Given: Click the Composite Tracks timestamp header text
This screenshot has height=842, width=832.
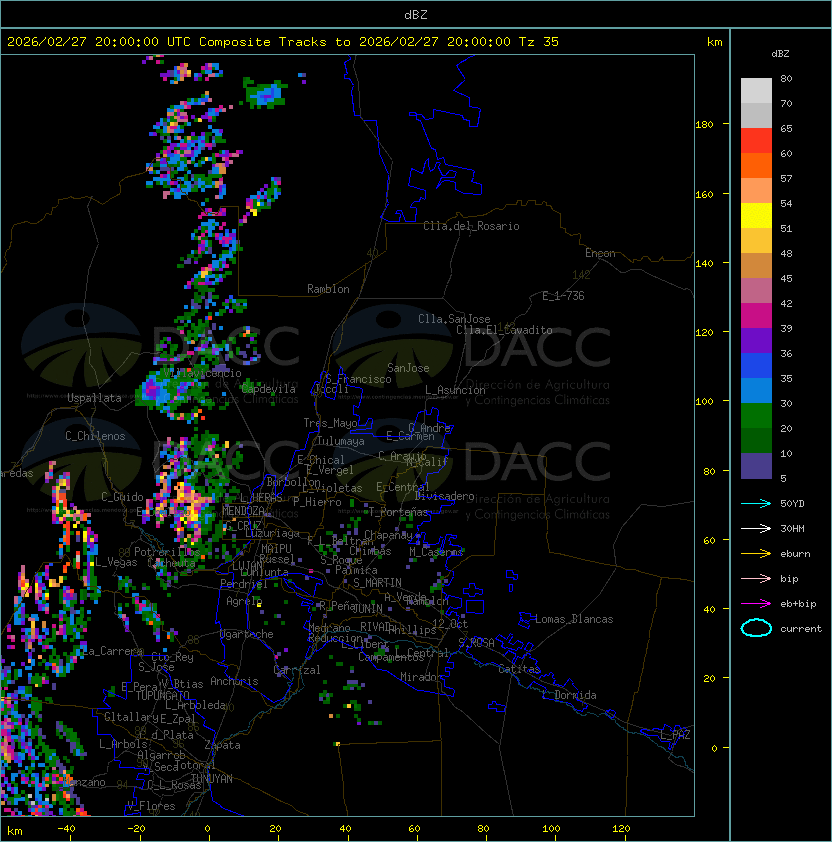Looking at the screenshot, I should click(283, 42).
